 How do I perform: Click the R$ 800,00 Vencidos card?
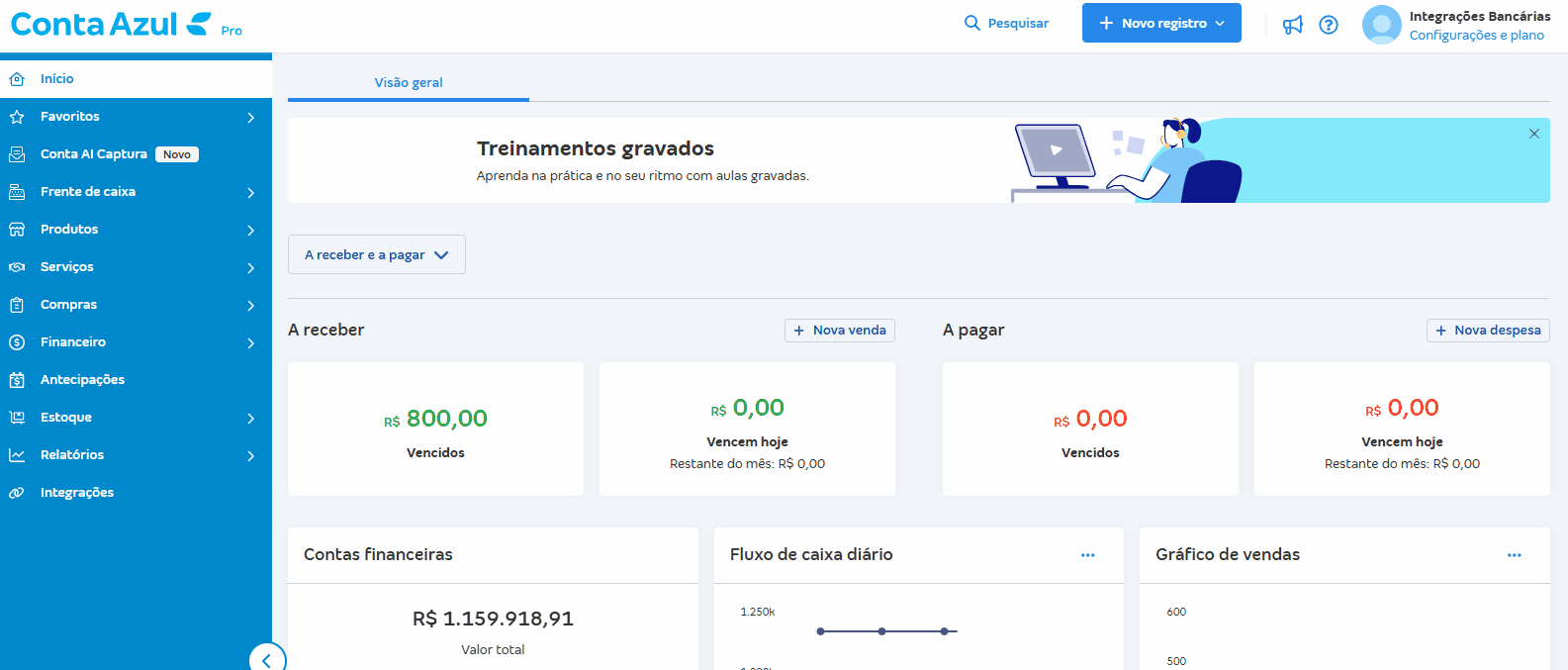[x=435, y=429]
